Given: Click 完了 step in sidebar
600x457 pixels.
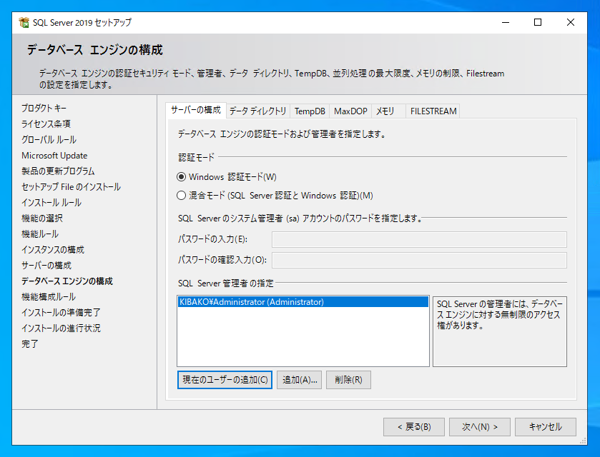Looking at the screenshot, I should click(30, 344).
